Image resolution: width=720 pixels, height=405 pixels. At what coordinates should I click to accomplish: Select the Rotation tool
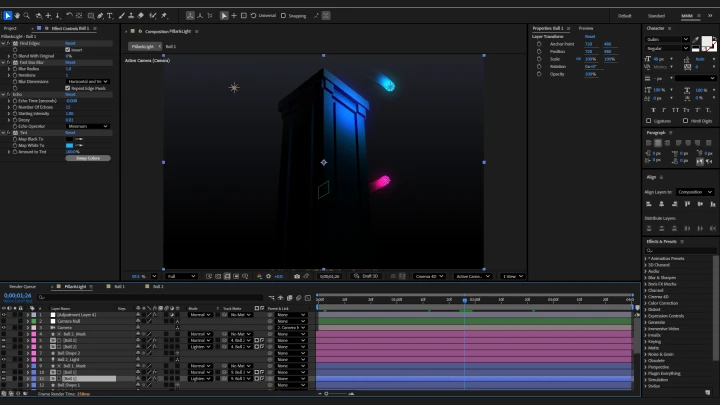point(69,16)
